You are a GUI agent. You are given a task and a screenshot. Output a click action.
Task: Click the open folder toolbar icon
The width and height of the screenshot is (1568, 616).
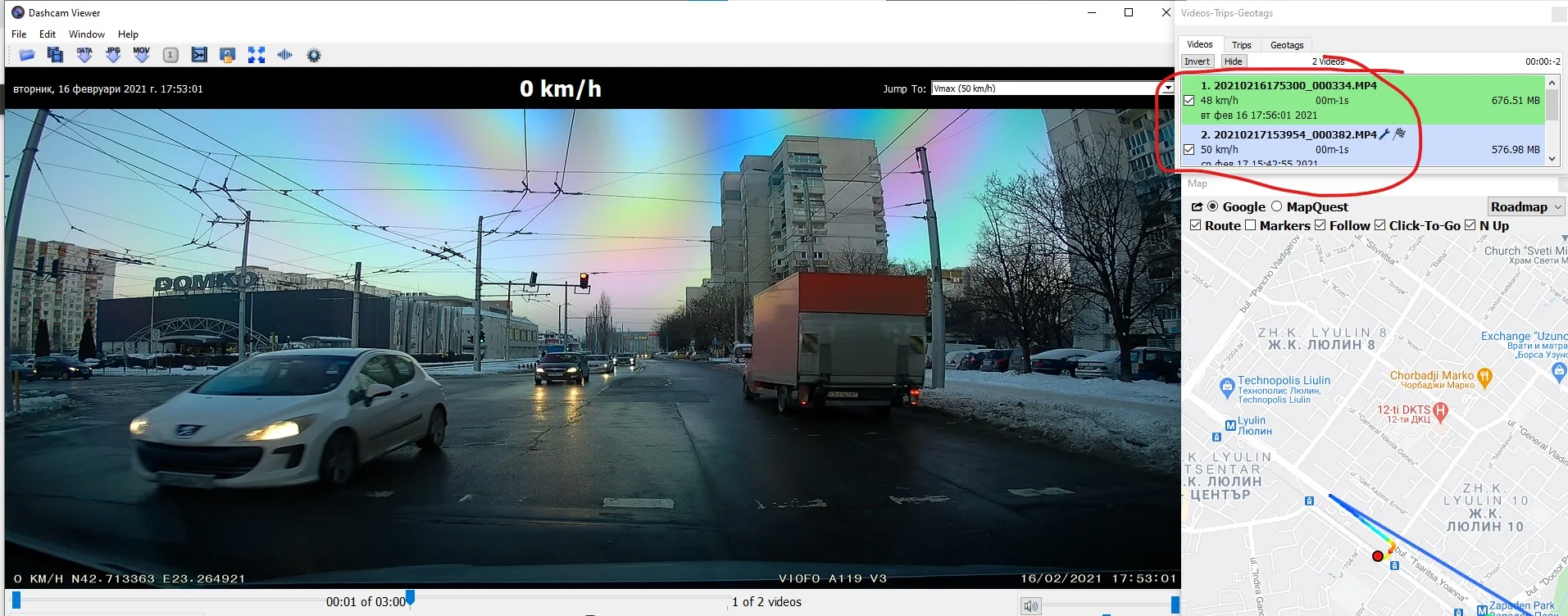27,55
